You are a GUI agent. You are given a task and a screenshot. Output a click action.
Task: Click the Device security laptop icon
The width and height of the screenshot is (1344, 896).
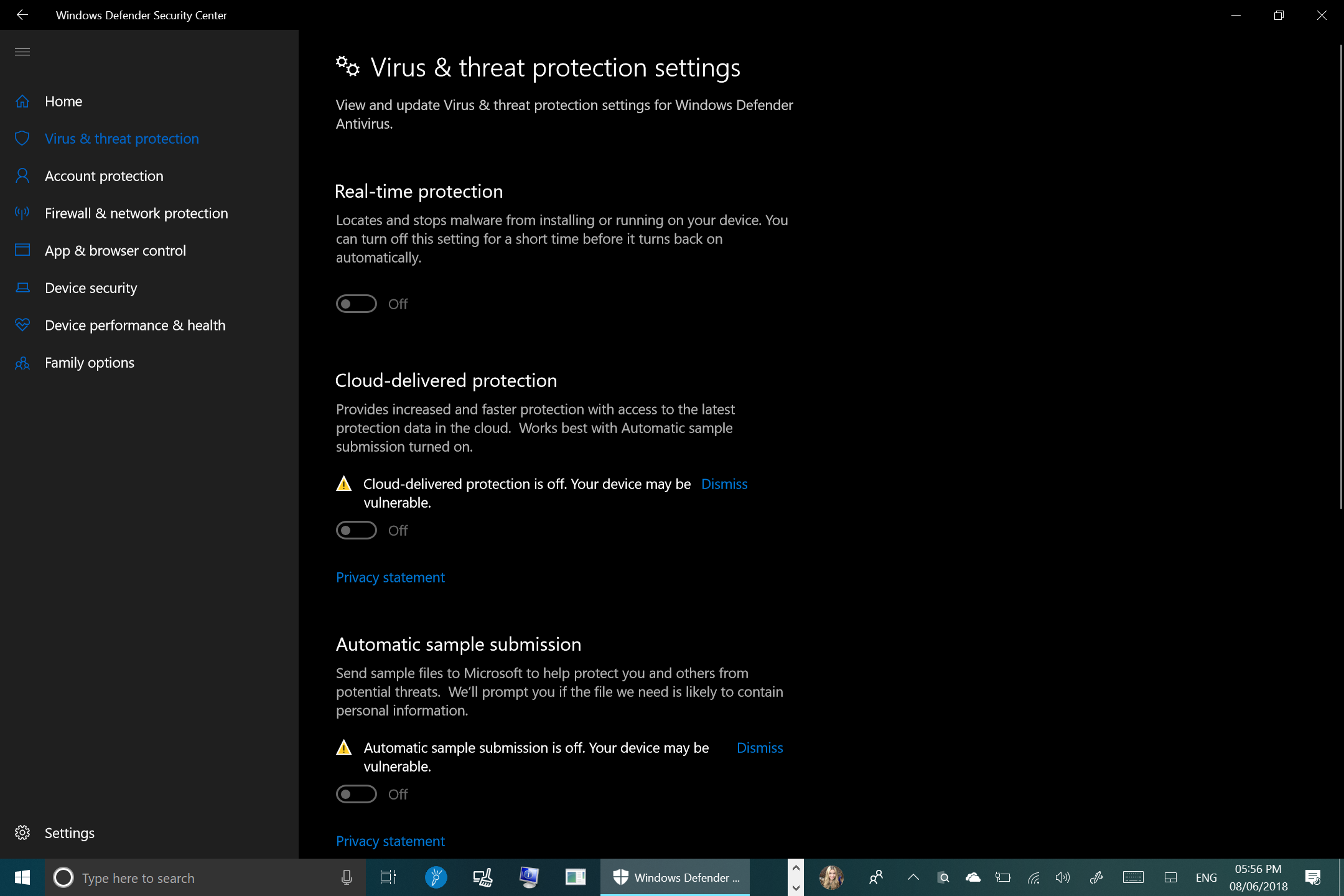point(22,287)
